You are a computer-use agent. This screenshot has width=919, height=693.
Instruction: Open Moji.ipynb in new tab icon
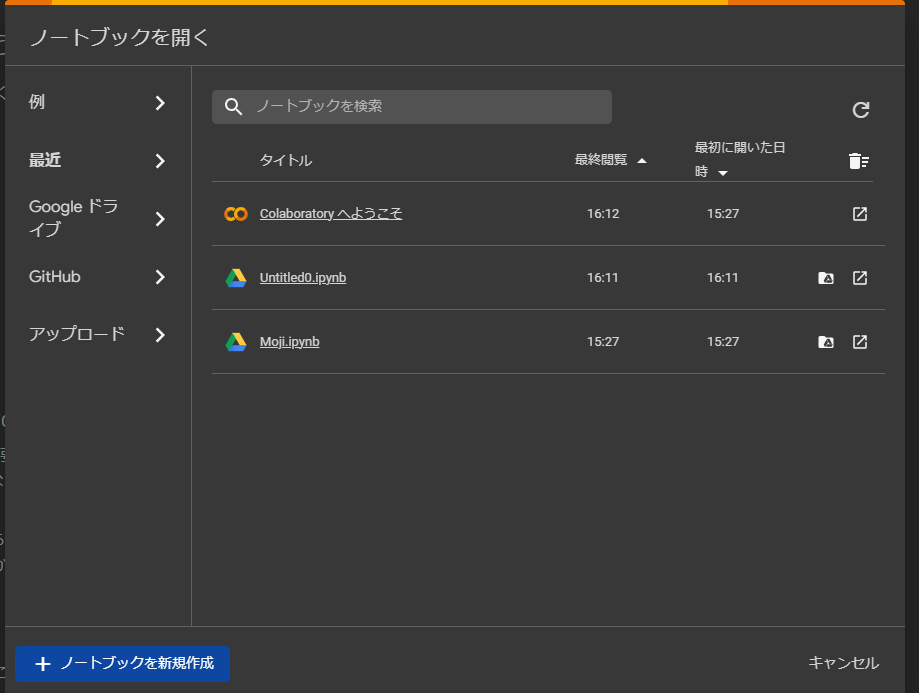click(860, 342)
